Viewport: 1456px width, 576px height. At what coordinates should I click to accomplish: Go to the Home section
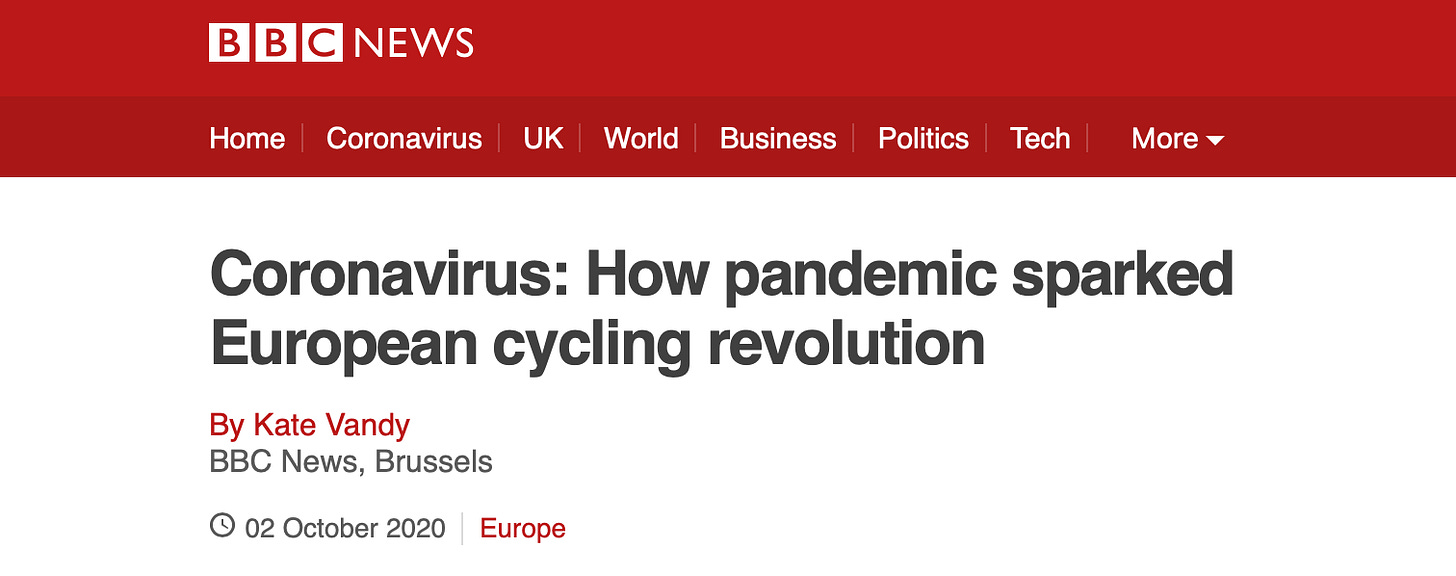pos(247,138)
